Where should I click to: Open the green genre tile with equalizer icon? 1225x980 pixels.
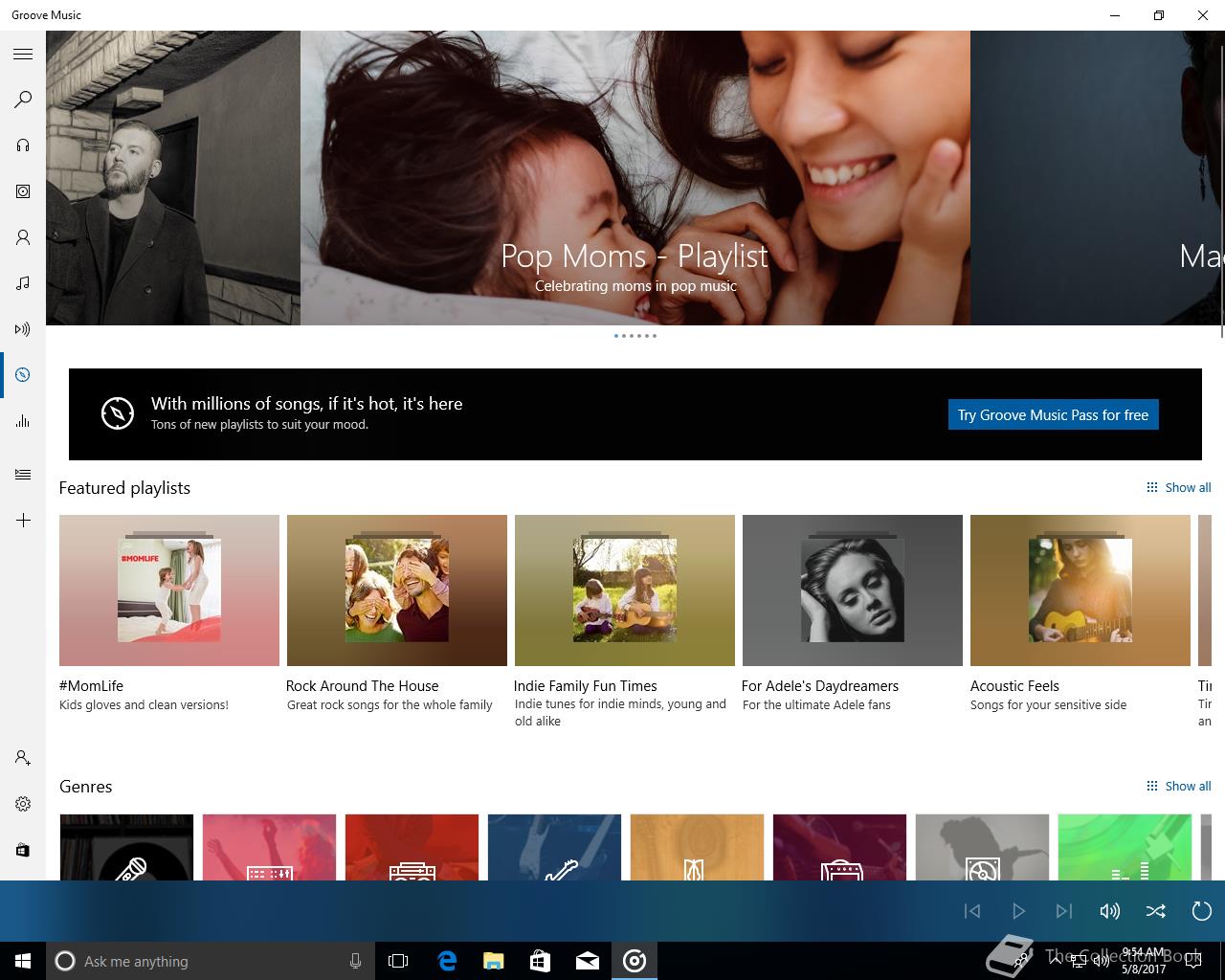point(1125,847)
